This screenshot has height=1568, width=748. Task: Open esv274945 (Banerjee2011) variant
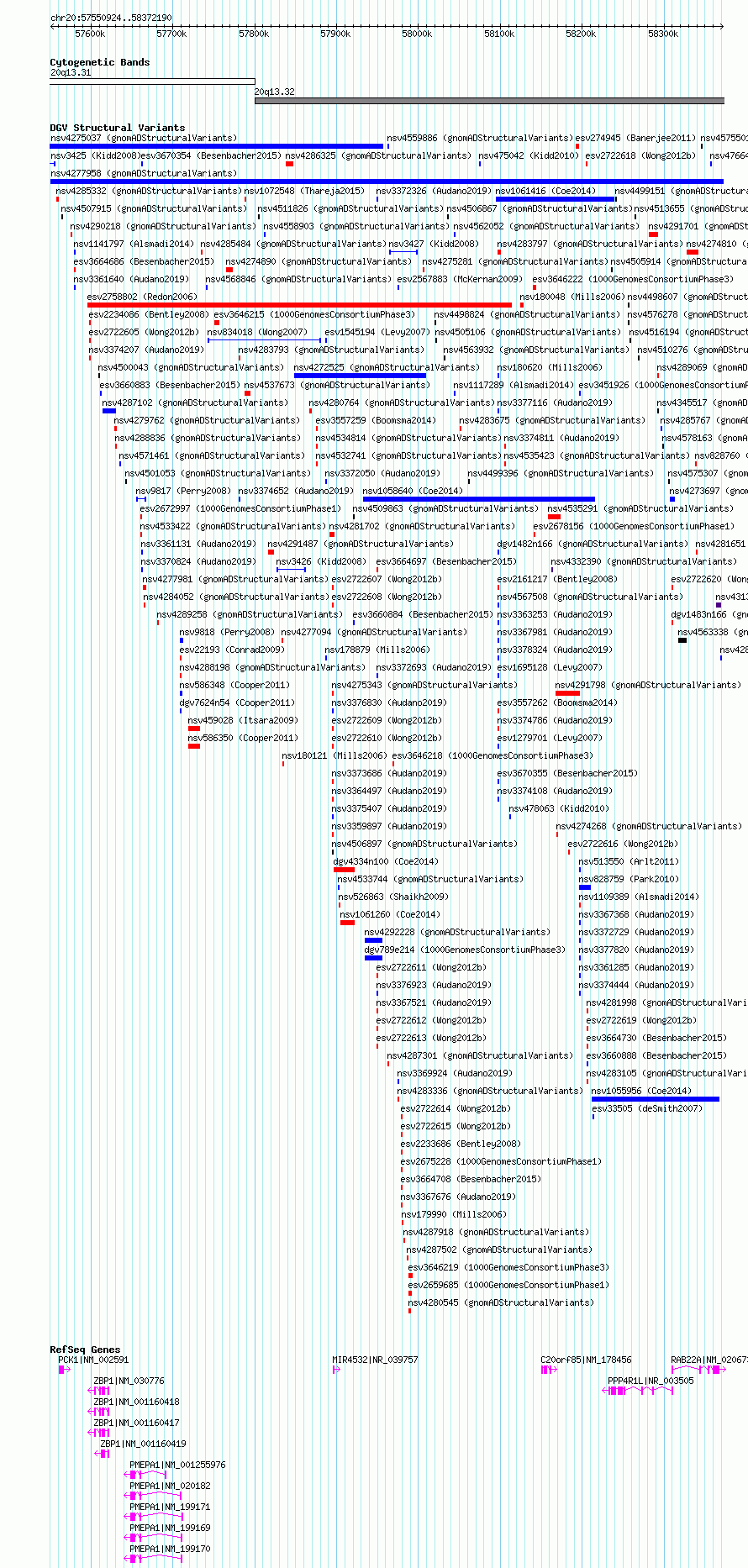(x=635, y=138)
